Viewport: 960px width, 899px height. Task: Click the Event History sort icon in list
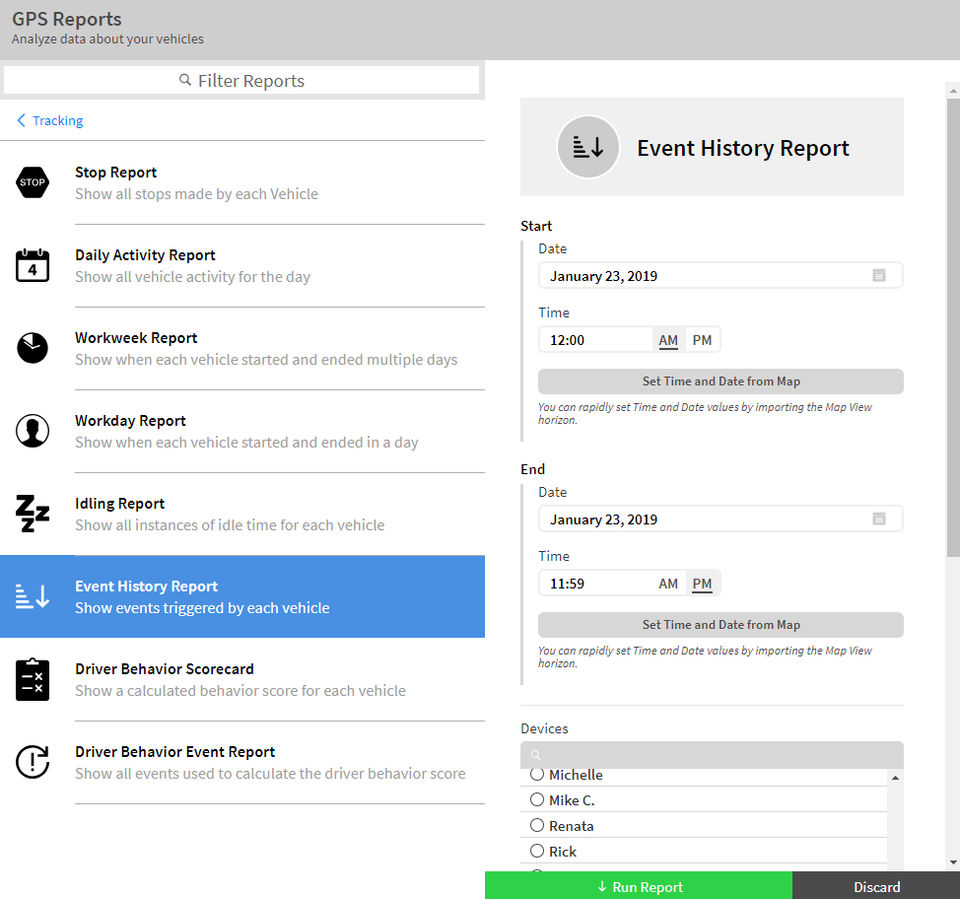click(x=32, y=596)
